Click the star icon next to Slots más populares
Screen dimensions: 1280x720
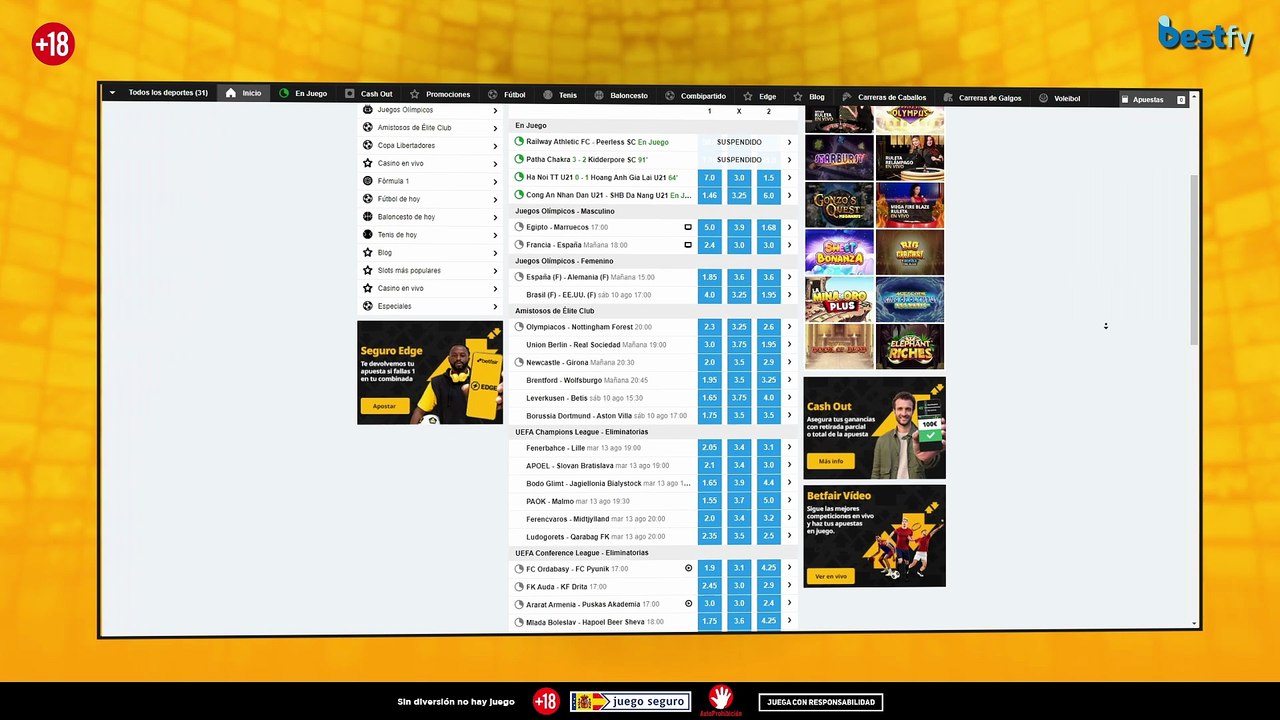[368, 270]
